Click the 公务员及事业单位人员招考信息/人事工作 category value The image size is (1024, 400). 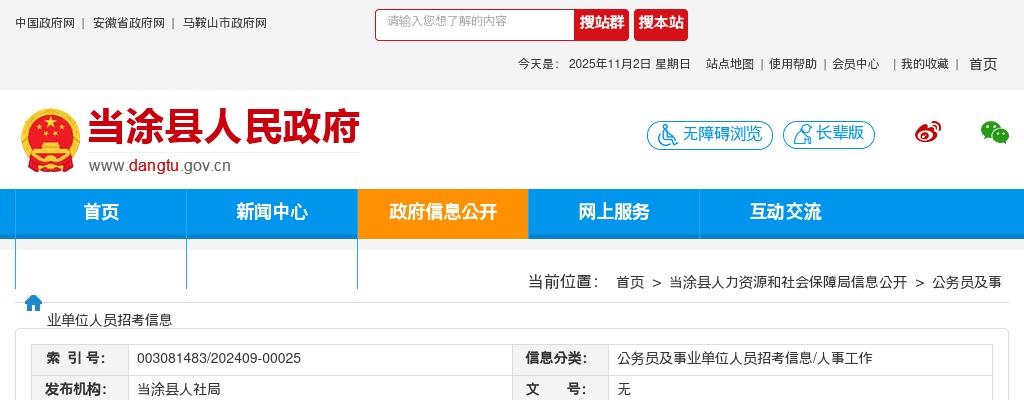(744, 358)
